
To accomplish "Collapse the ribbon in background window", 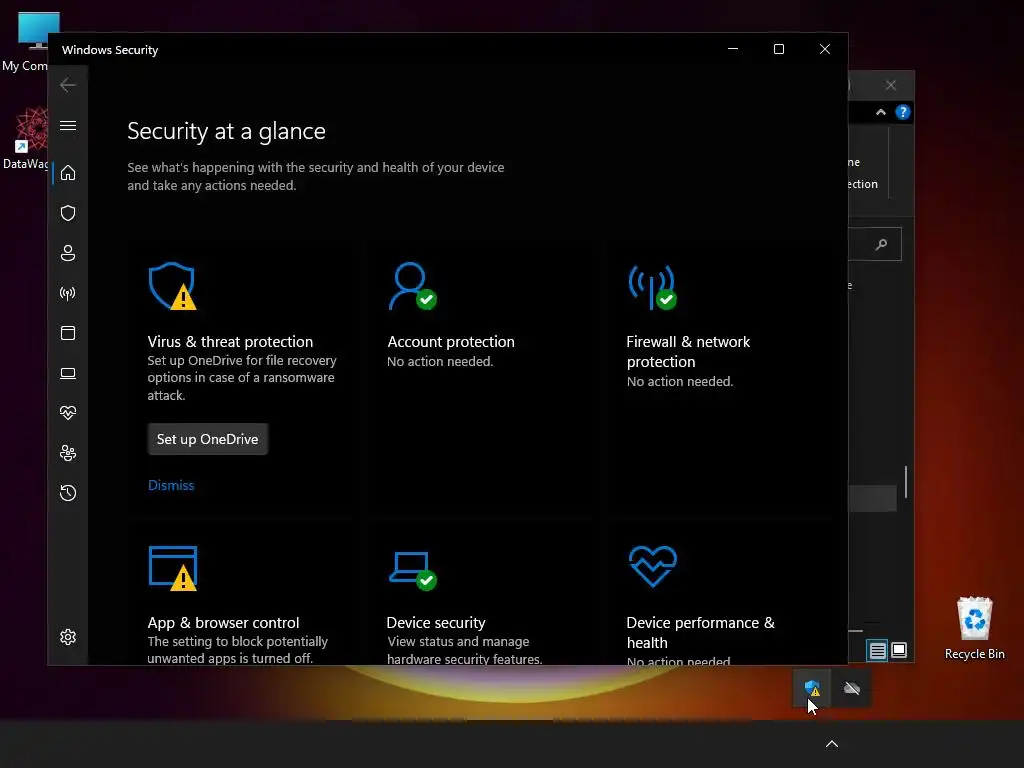I will [881, 112].
